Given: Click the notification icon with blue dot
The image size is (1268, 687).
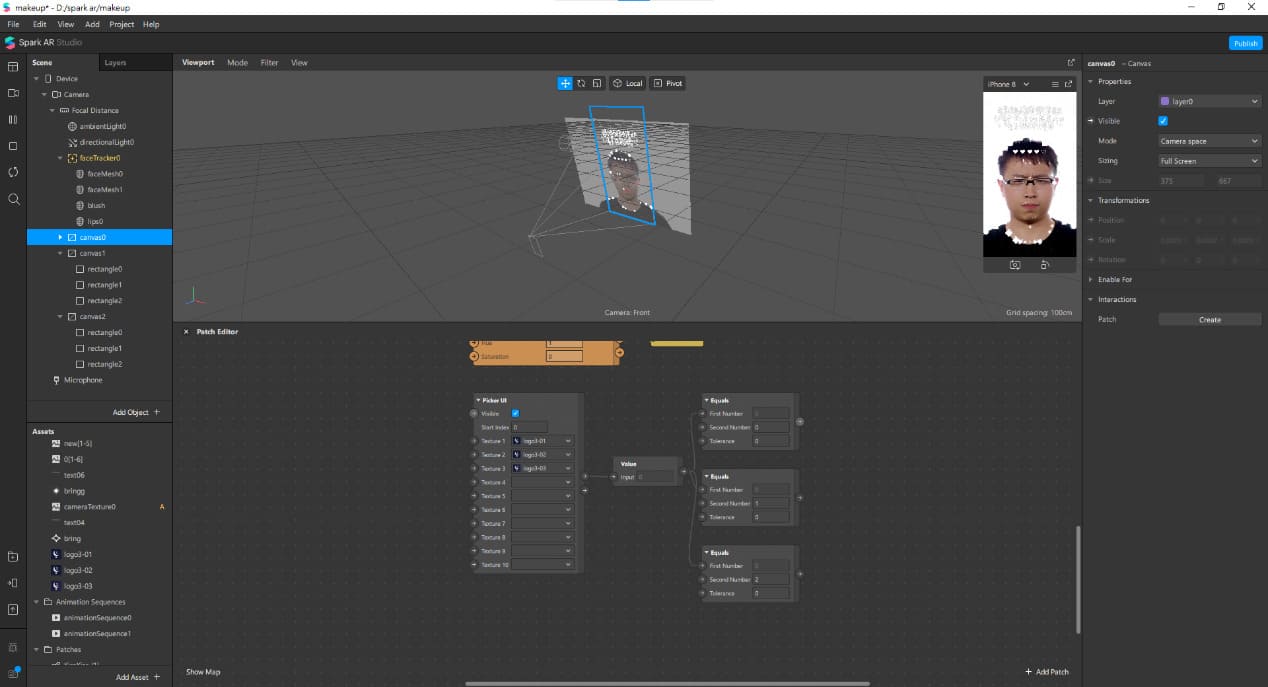Looking at the screenshot, I should point(13,673).
